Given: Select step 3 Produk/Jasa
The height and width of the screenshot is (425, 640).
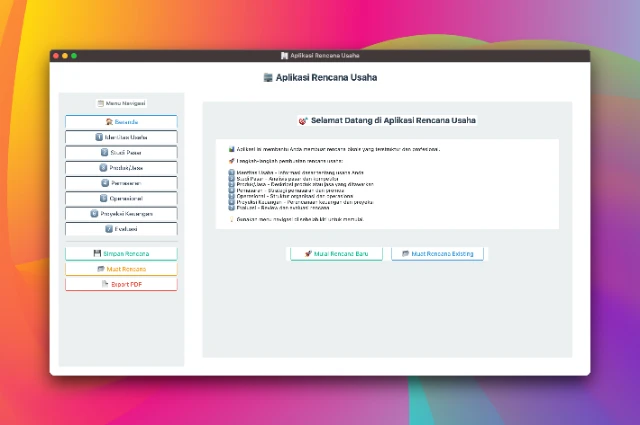Looking at the screenshot, I should (121, 168).
